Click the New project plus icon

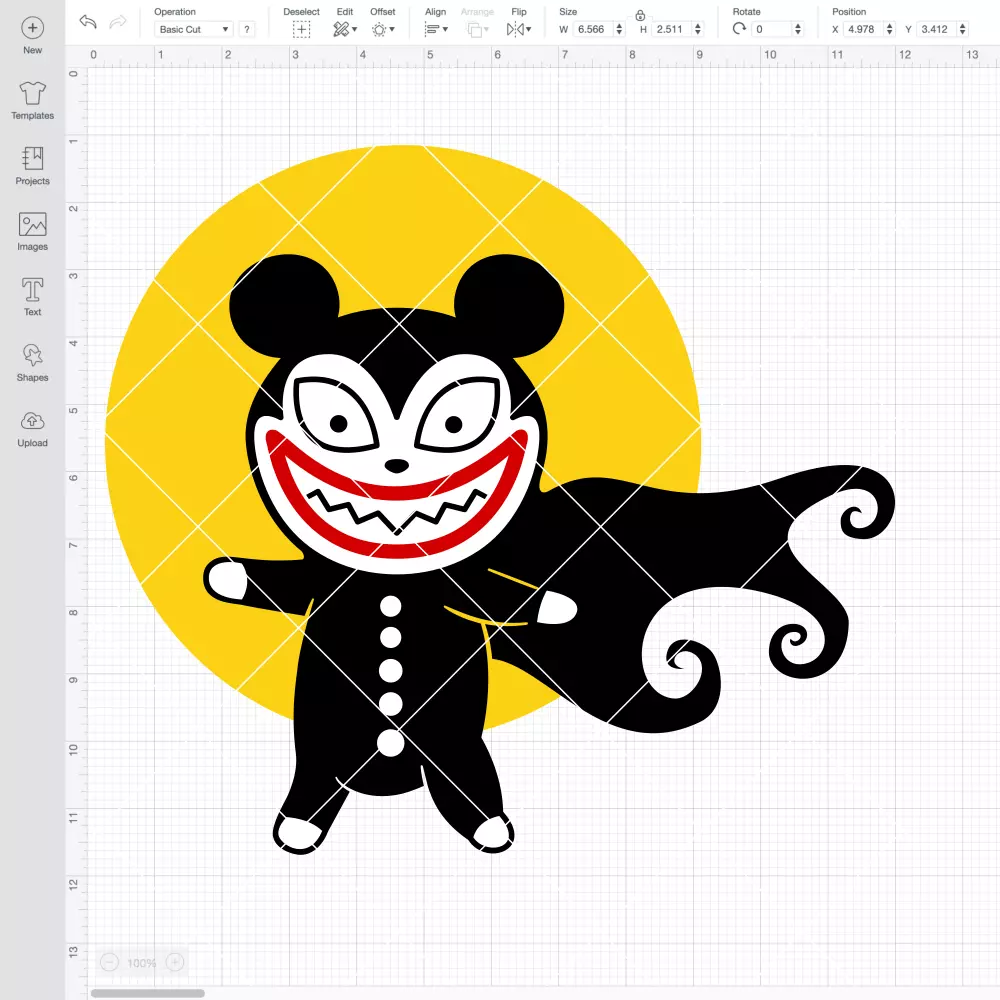pyautogui.click(x=33, y=28)
